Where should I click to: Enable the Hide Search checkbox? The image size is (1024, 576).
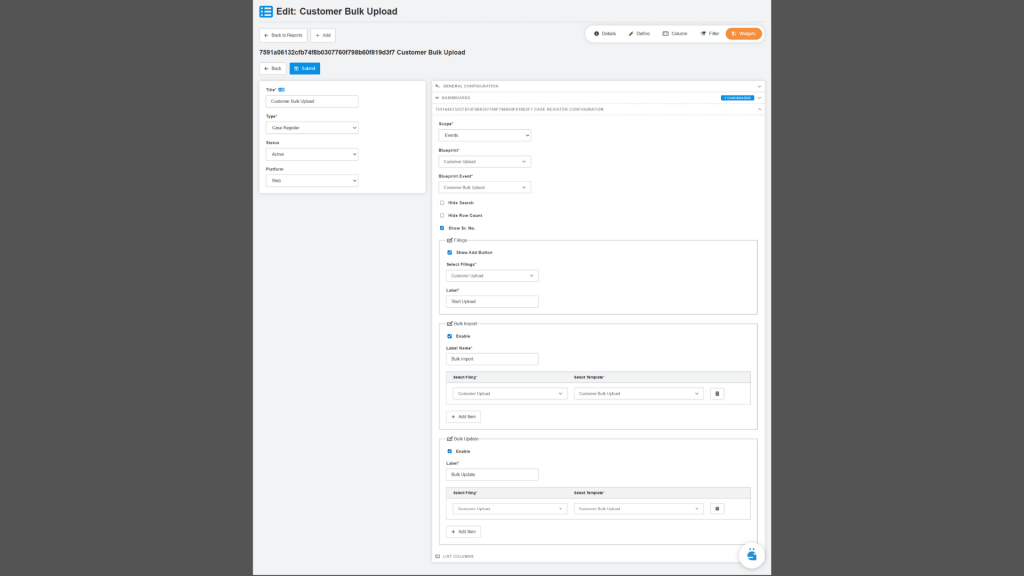pos(442,203)
